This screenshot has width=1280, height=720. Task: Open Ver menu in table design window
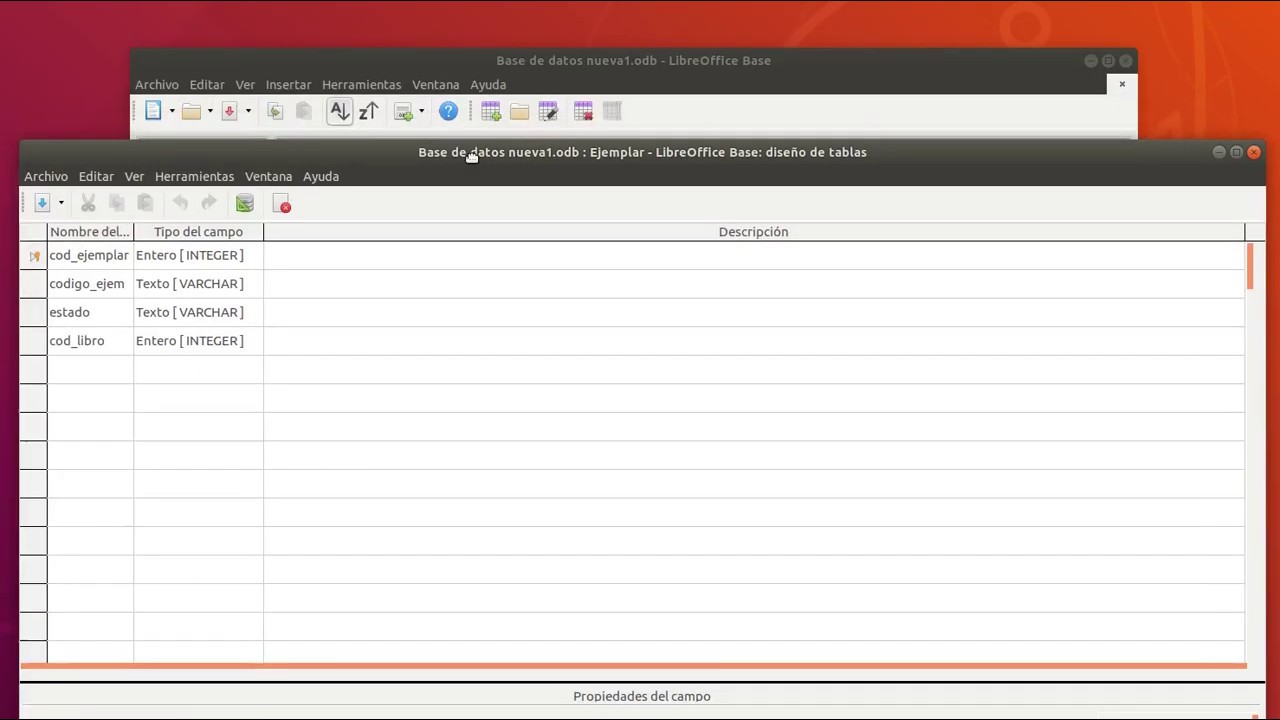tap(134, 176)
